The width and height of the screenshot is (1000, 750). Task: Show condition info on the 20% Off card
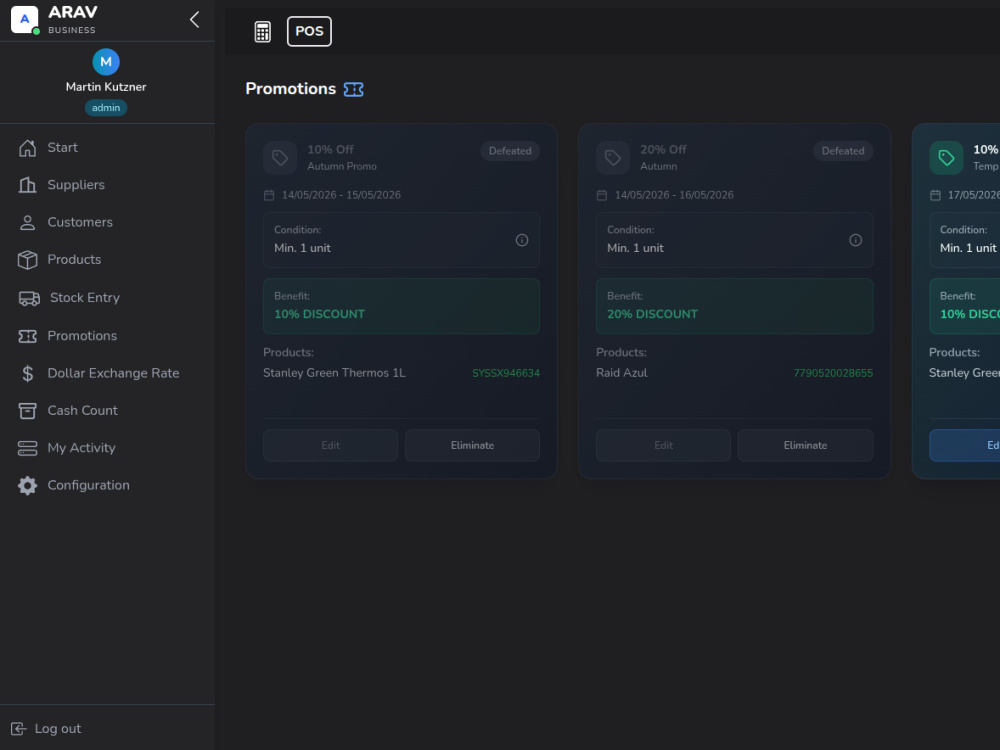[x=855, y=240]
